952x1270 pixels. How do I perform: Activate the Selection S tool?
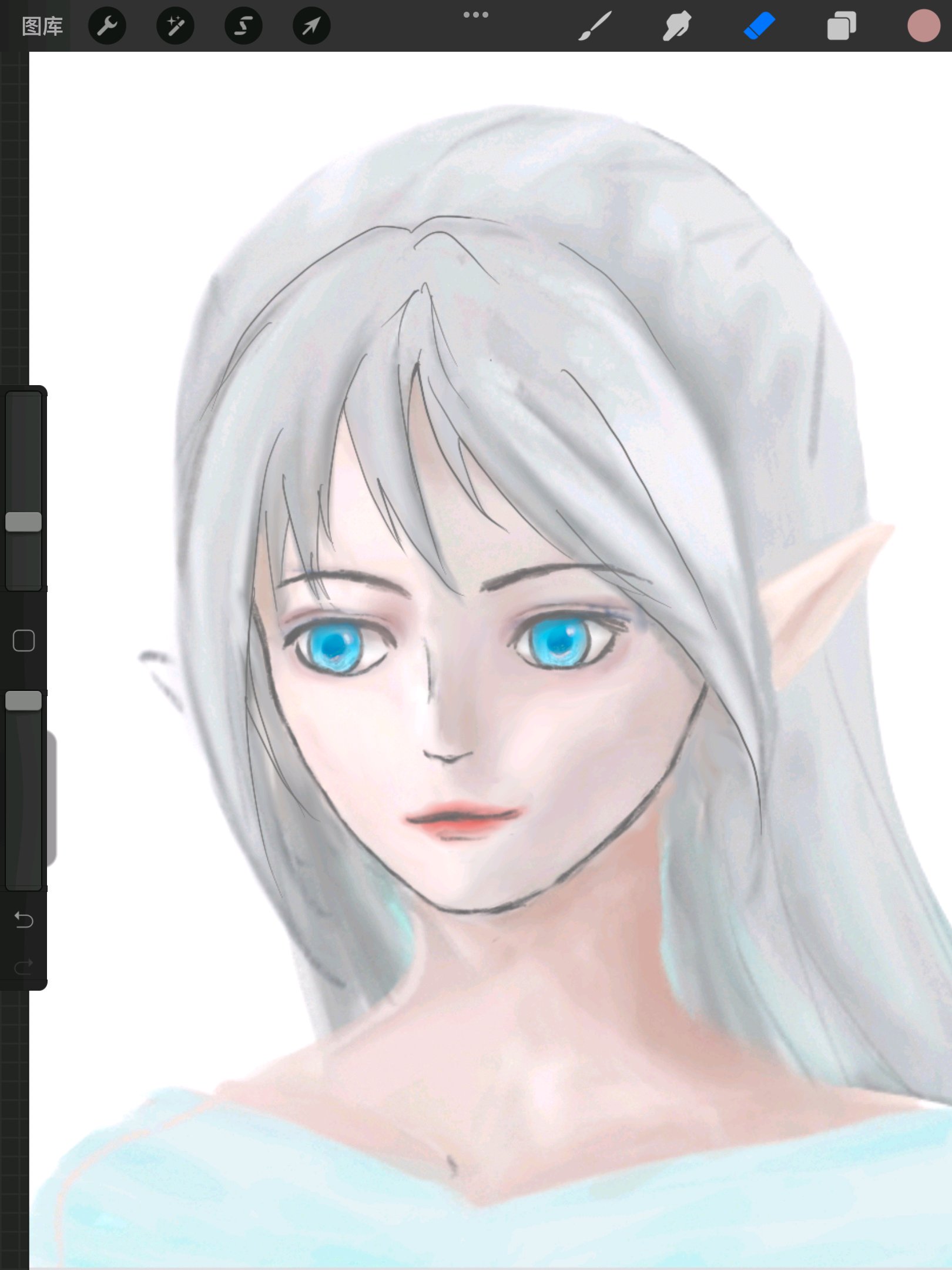(x=243, y=26)
